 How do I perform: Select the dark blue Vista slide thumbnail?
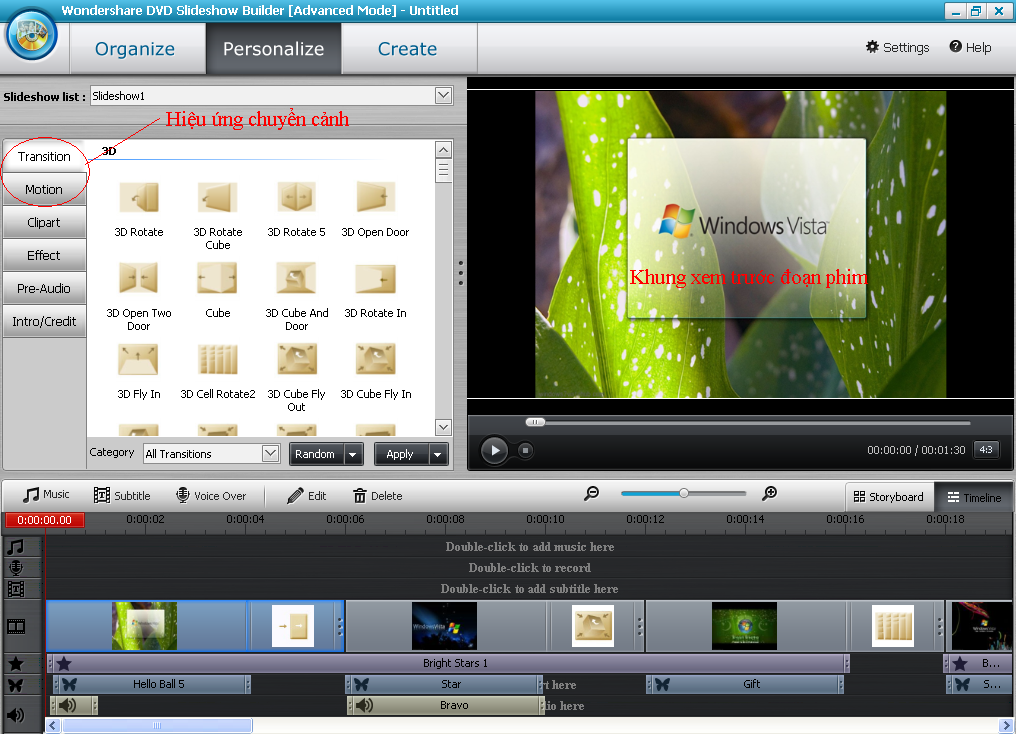(444, 626)
